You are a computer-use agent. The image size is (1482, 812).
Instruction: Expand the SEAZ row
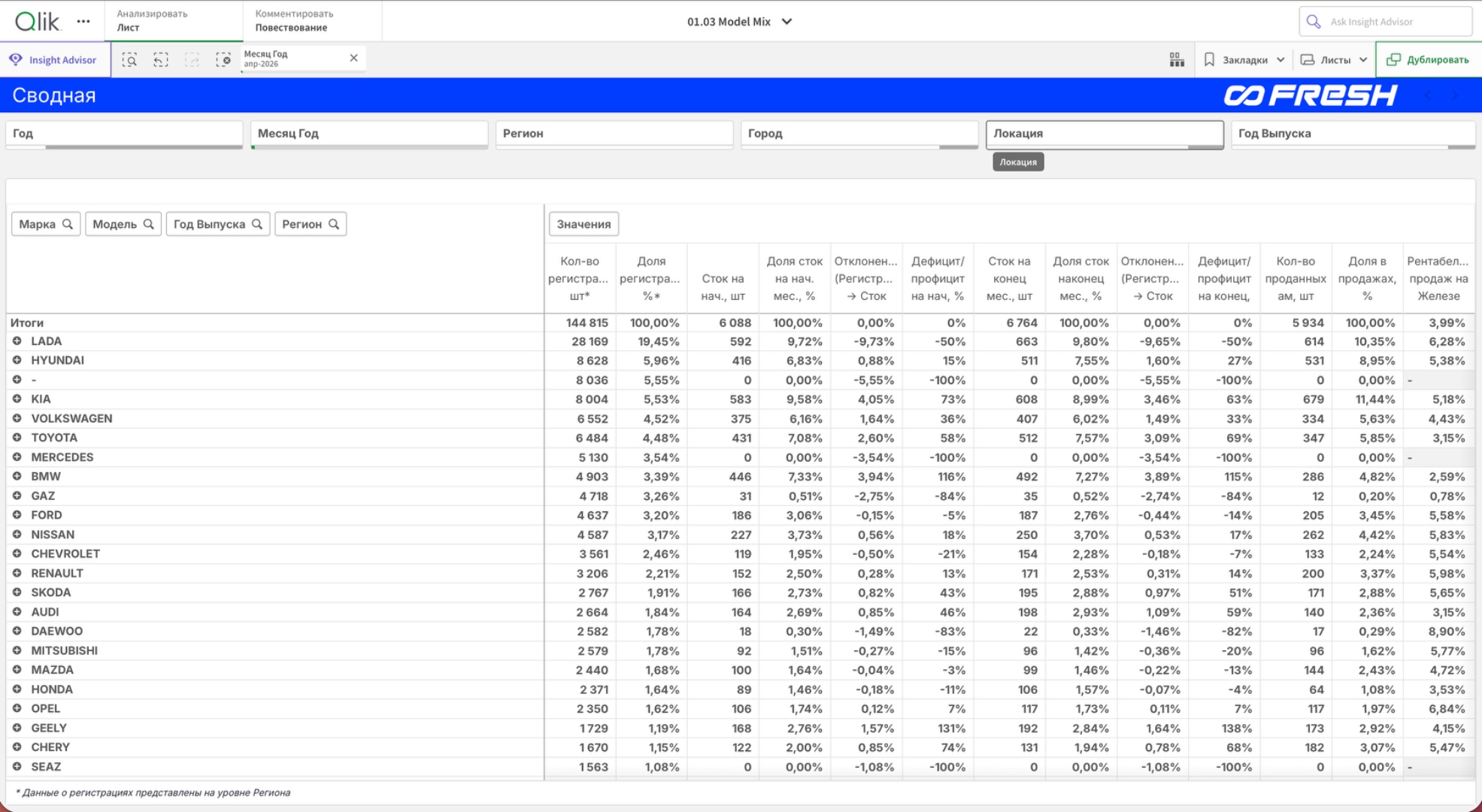click(x=17, y=767)
